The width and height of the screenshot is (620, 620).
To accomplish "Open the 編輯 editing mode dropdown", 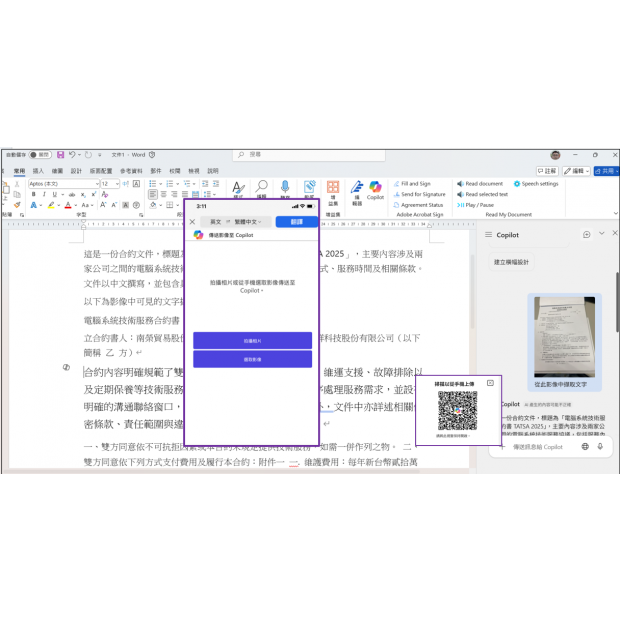I will (x=576, y=171).
